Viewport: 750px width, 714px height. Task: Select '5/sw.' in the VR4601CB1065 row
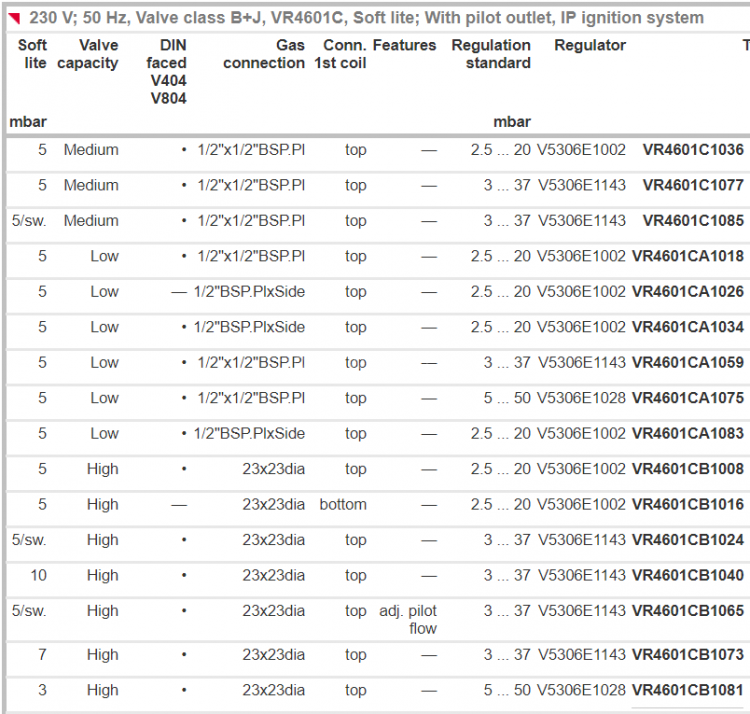click(29, 610)
